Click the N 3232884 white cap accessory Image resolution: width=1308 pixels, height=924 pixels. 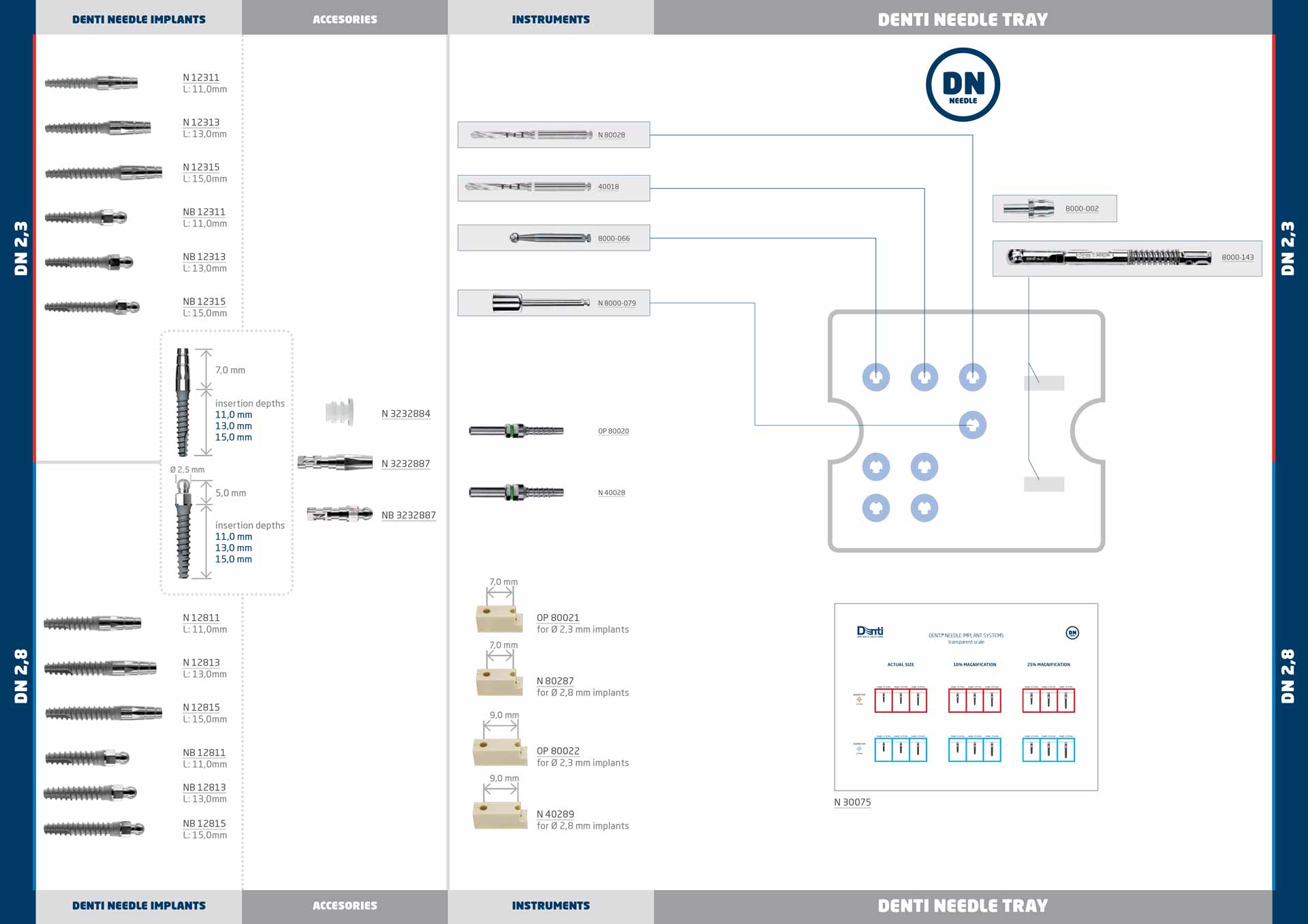pyautogui.click(x=340, y=413)
